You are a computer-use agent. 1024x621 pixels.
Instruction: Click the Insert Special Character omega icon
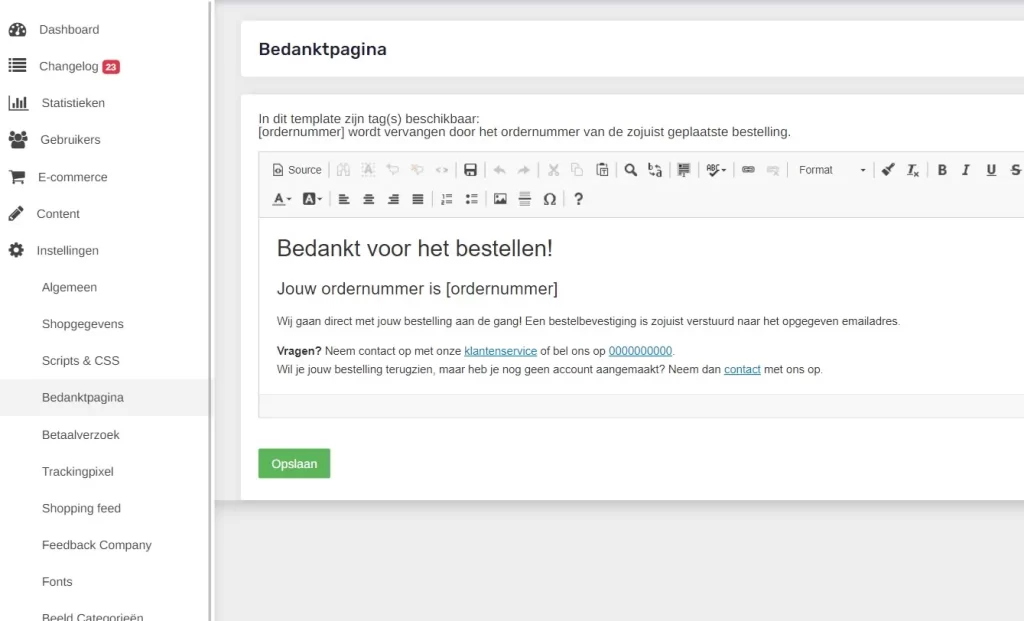[x=549, y=199]
